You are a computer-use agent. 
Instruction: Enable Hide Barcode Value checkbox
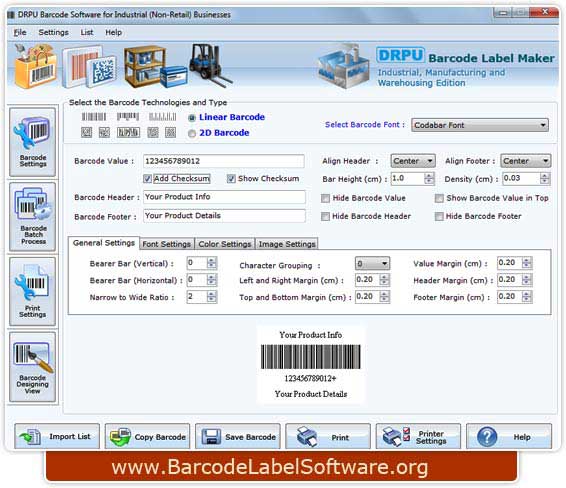(325, 198)
